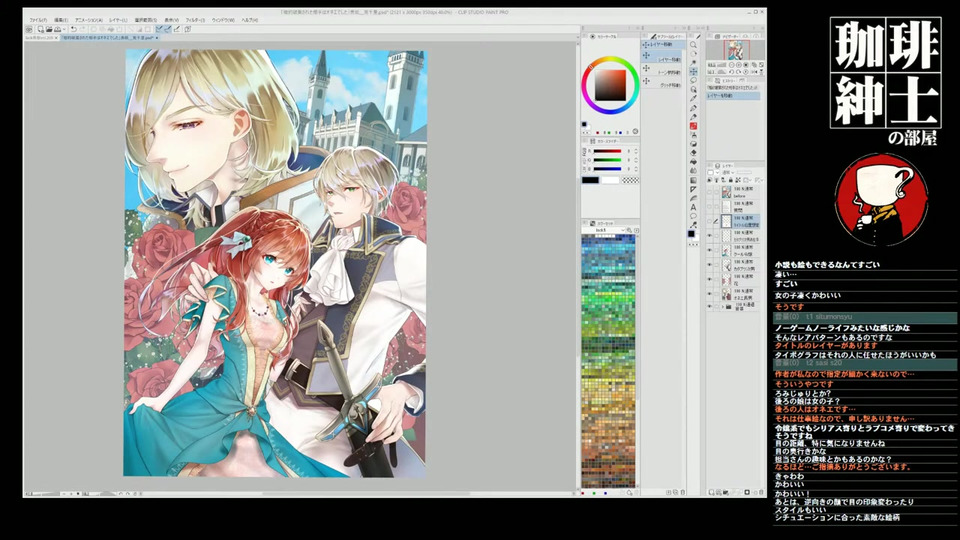The height and width of the screenshot is (540, 960).
Task: Click the transparent checkered color swatch
Action: (x=631, y=180)
